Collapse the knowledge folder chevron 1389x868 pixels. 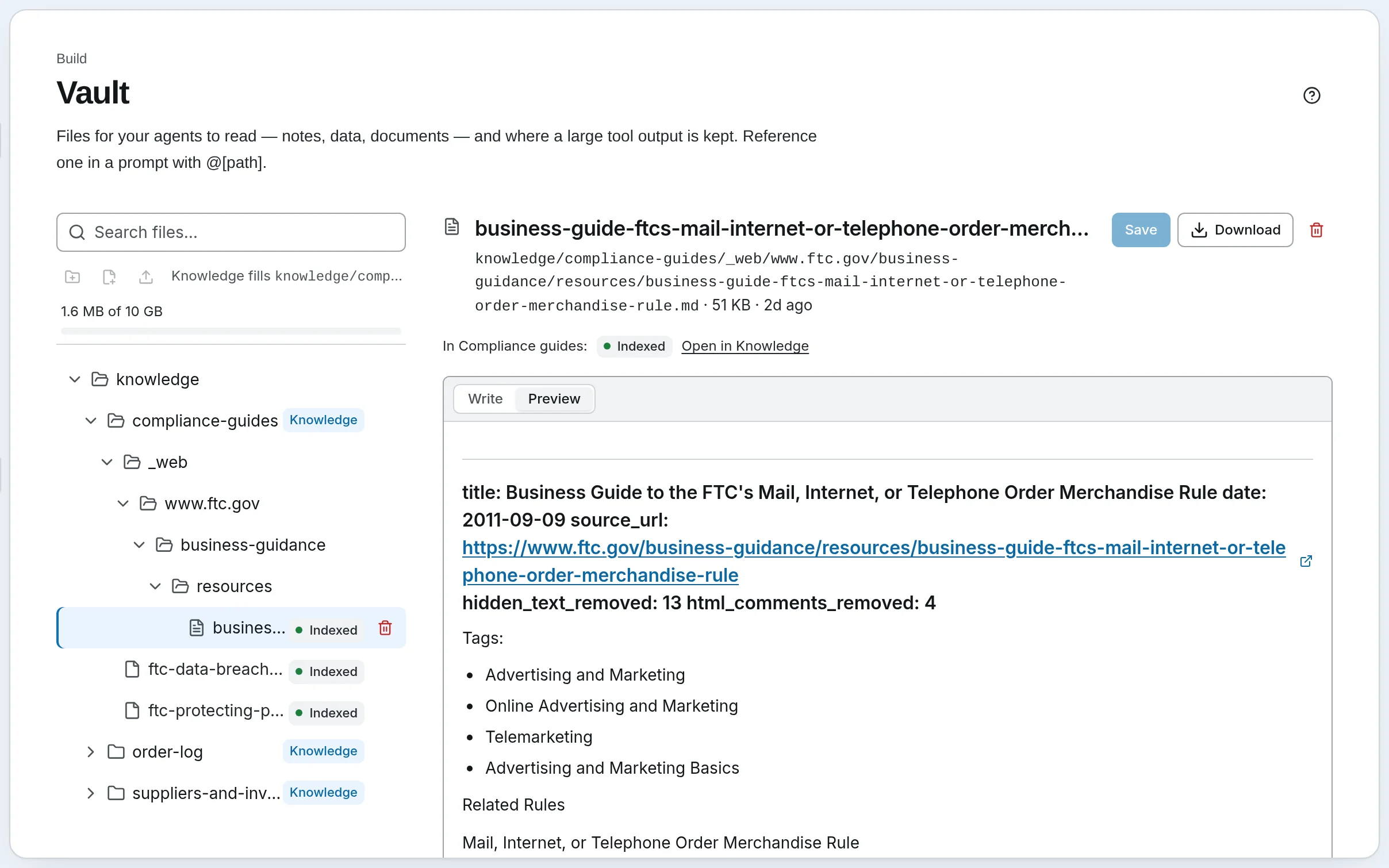pos(75,379)
